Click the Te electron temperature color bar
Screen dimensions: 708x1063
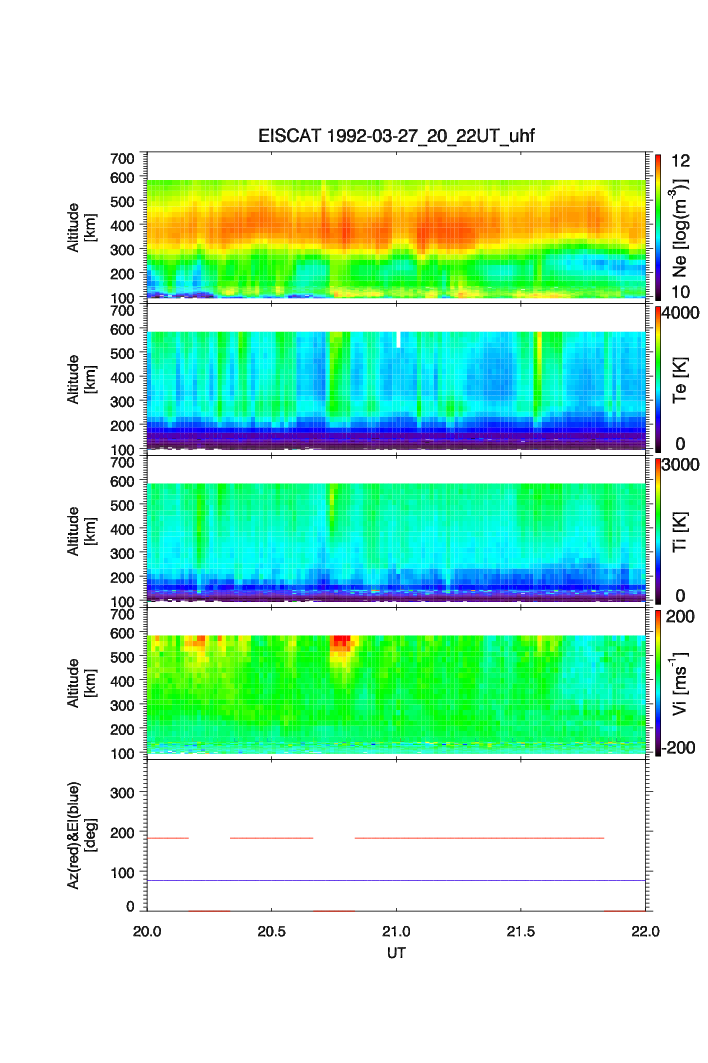point(658,379)
